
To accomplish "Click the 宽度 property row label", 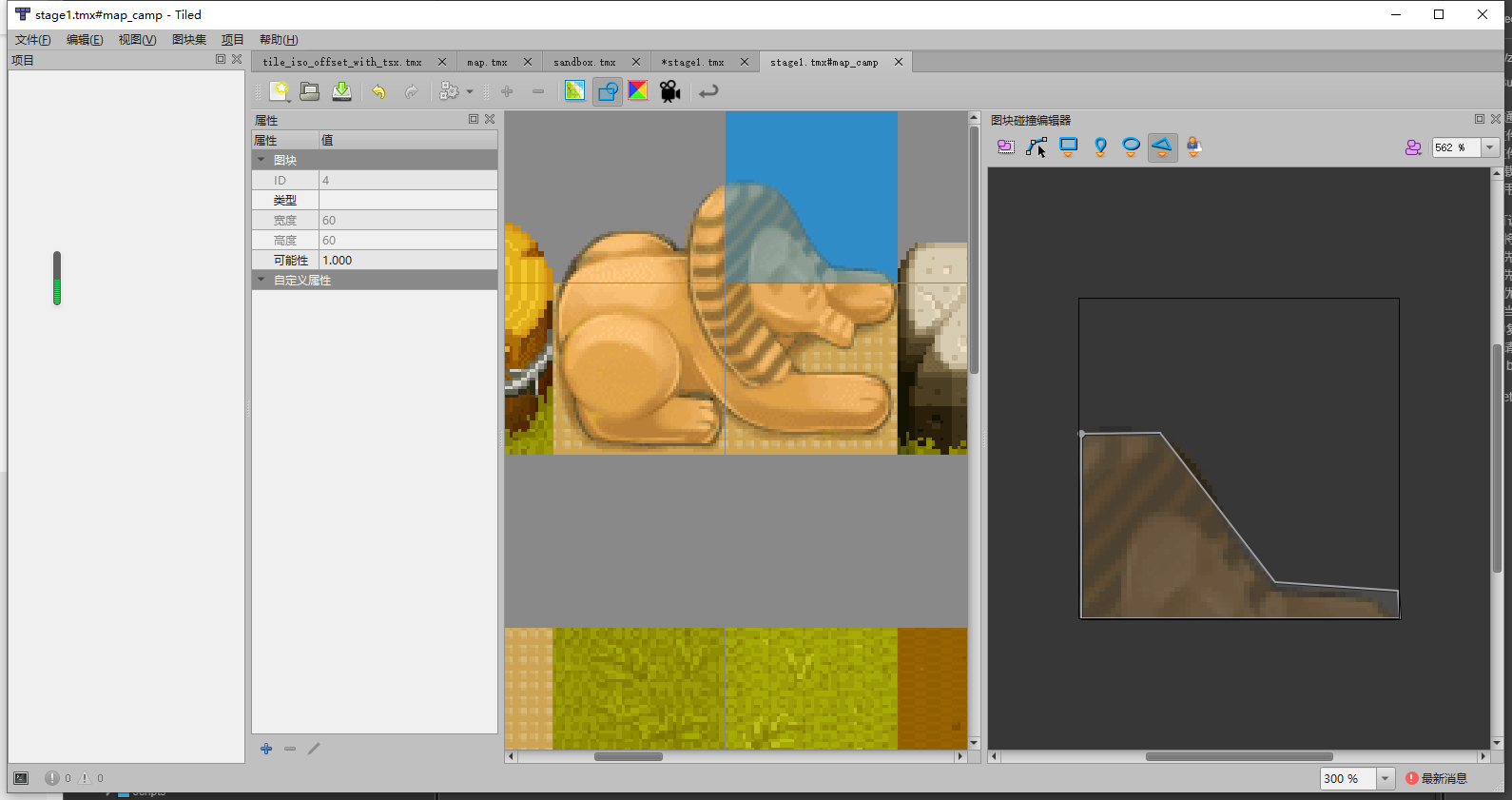I will pyautogui.click(x=285, y=220).
